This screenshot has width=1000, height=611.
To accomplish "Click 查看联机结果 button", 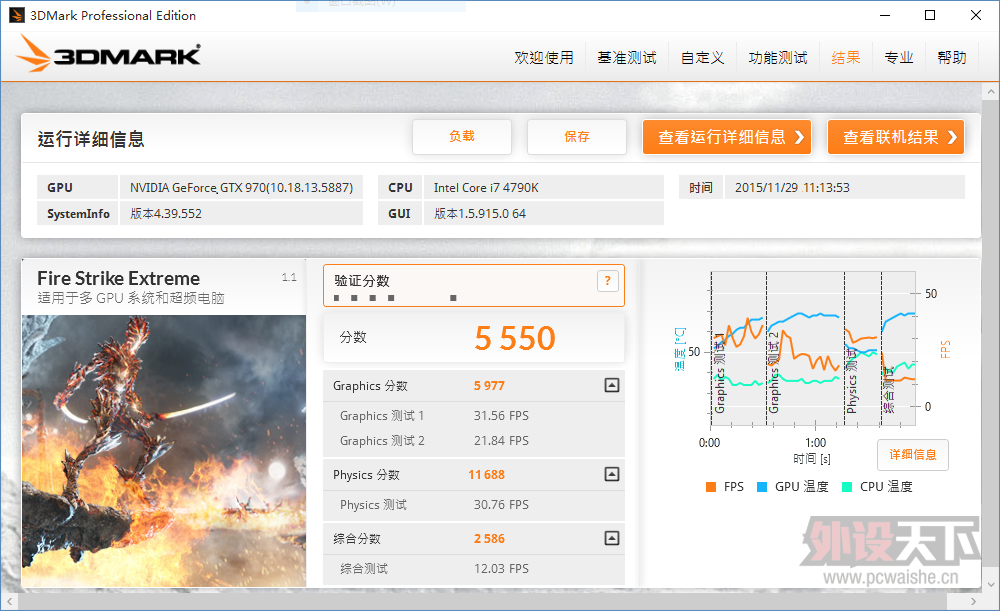I will click(x=896, y=137).
